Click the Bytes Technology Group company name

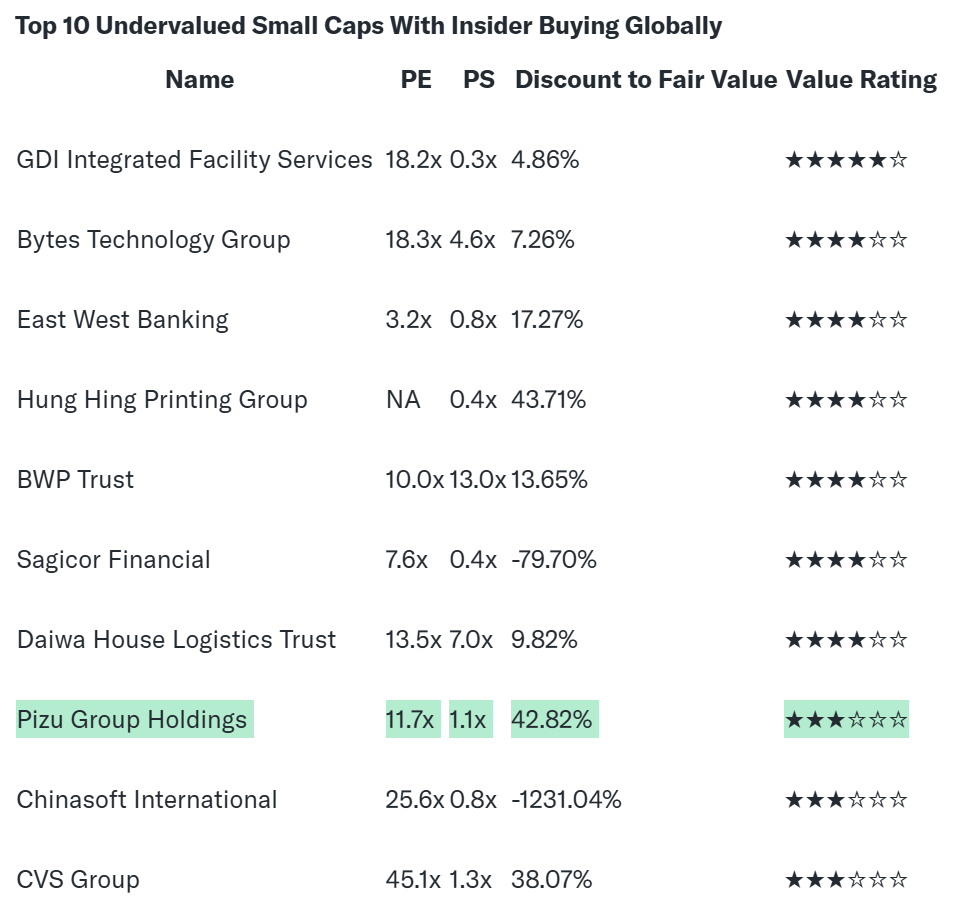153,240
